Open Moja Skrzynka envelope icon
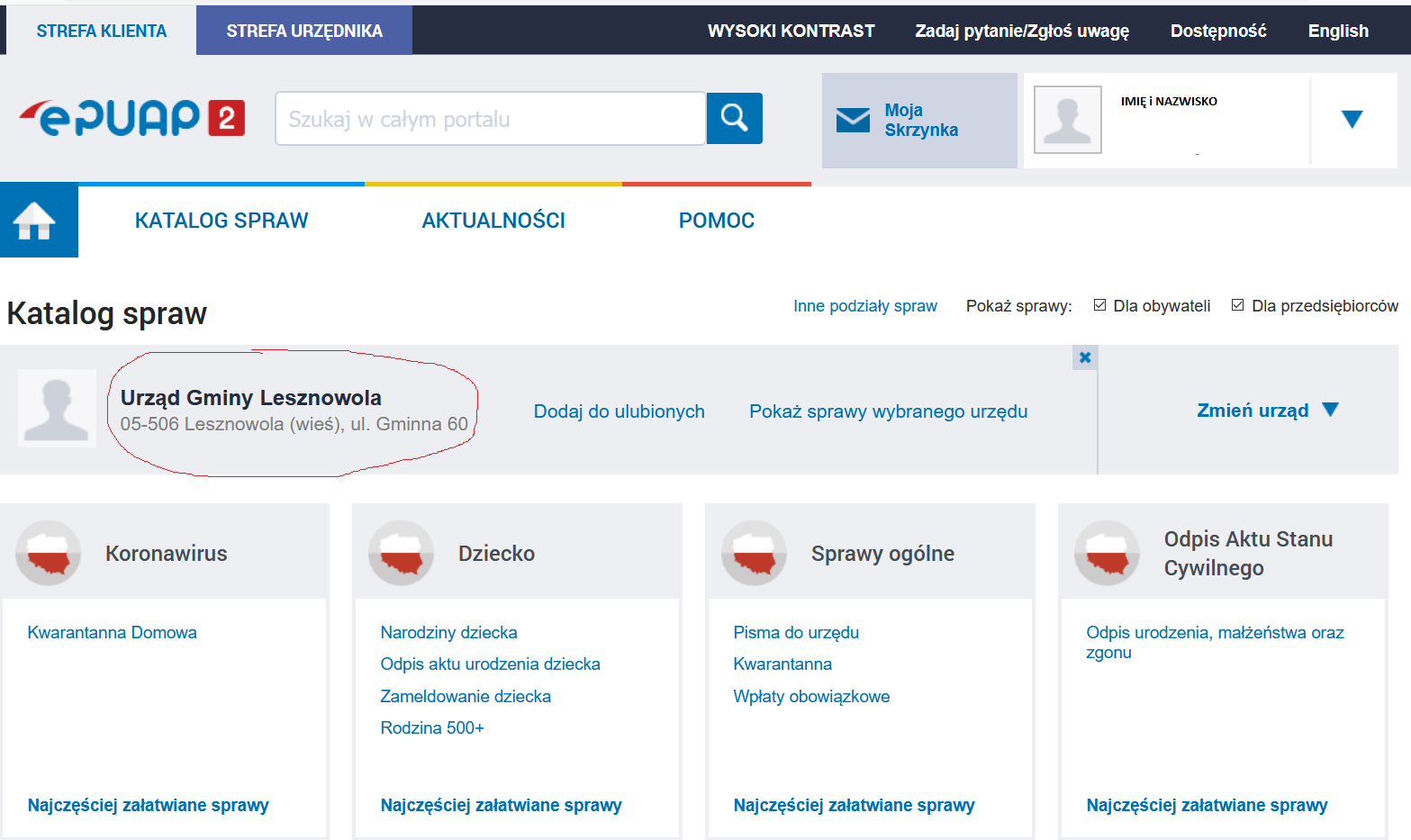1411x840 pixels. pos(853,120)
